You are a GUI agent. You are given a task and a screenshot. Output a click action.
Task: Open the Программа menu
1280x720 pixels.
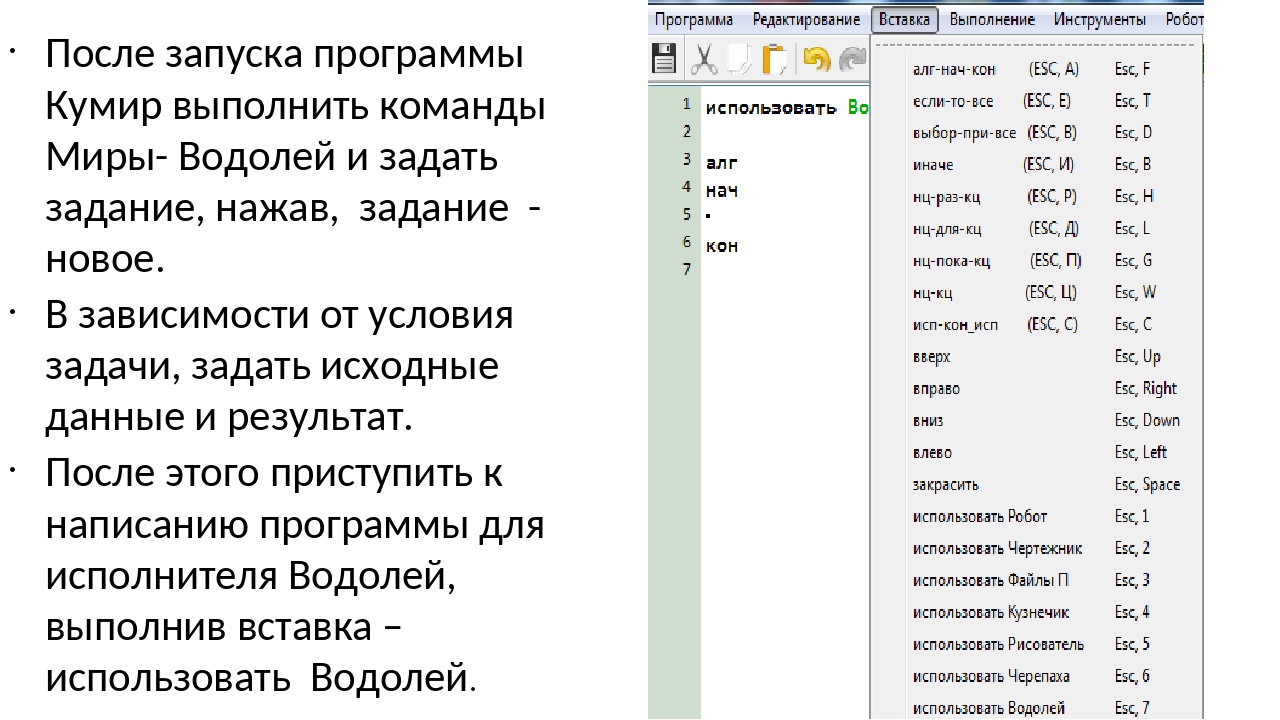[x=694, y=20]
